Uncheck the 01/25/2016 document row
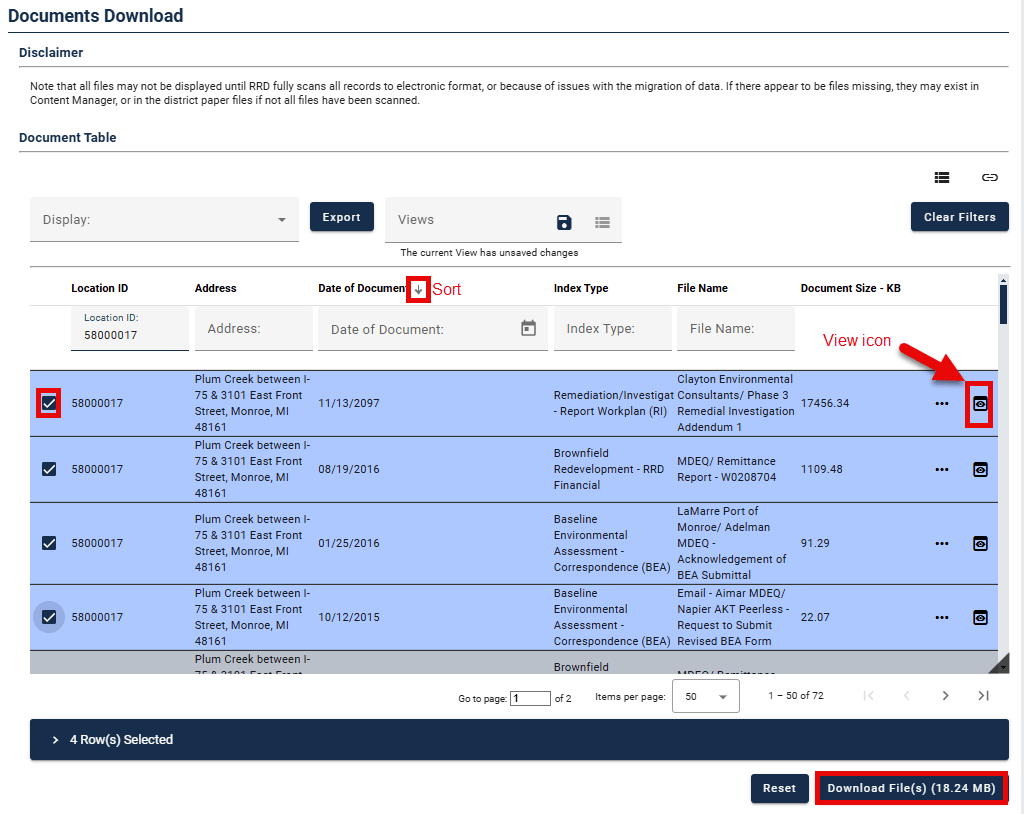This screenshot has width=1024, height=814. coord(49,543)
